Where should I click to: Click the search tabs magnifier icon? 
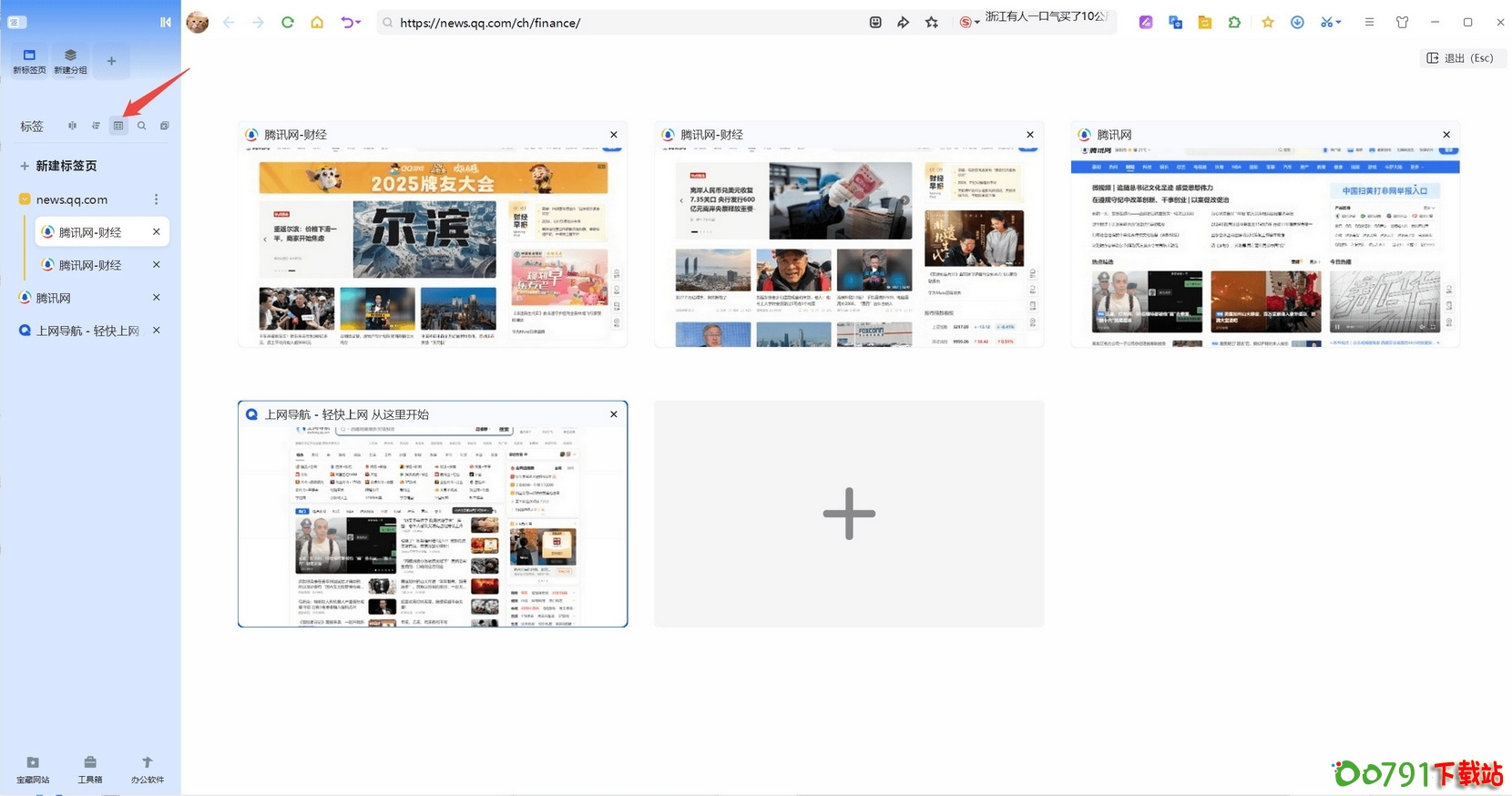click(x=141, y=126)
